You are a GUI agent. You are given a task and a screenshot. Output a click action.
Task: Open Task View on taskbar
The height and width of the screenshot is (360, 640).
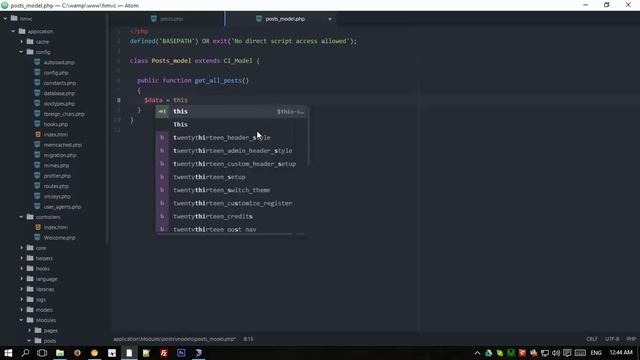(x=42, y=353)
